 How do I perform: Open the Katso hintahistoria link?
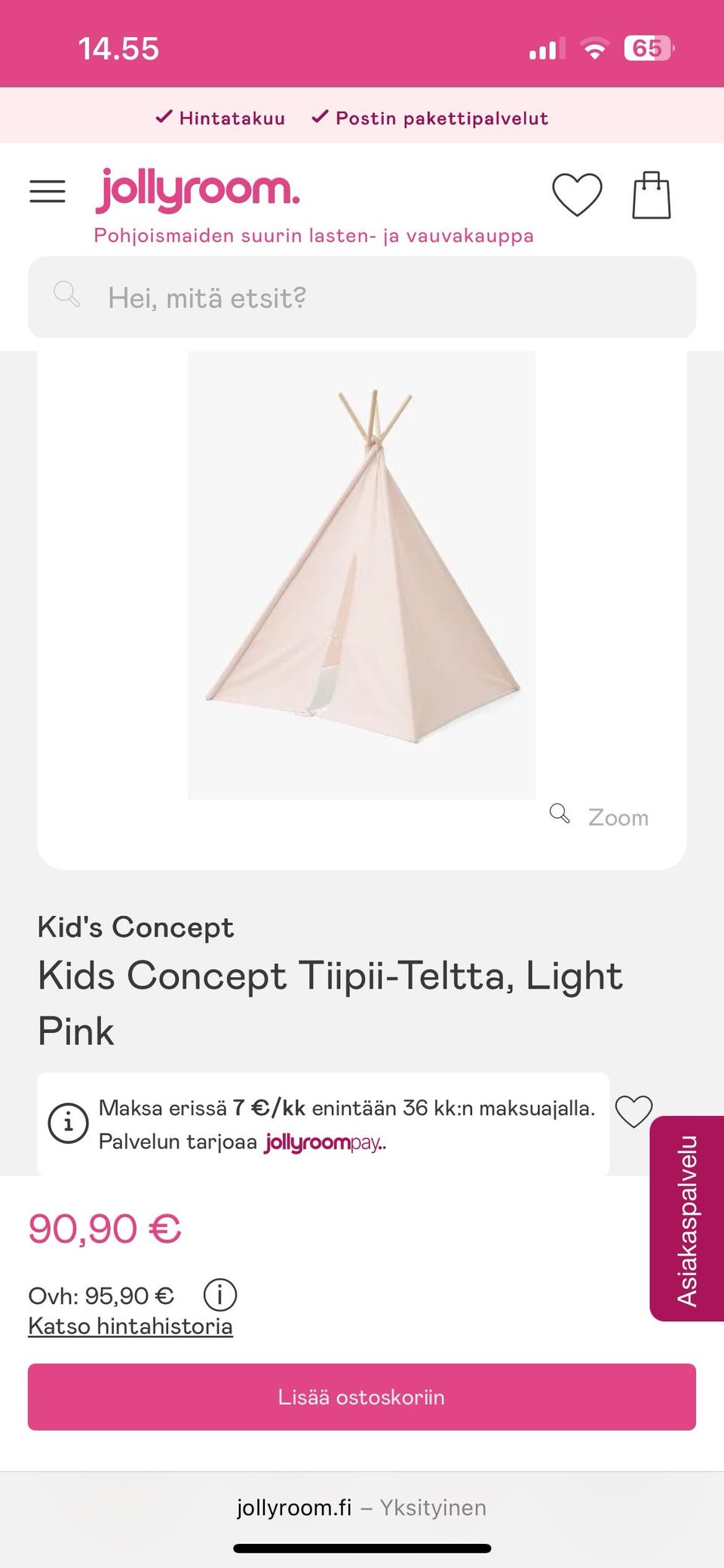(130, 1326)
